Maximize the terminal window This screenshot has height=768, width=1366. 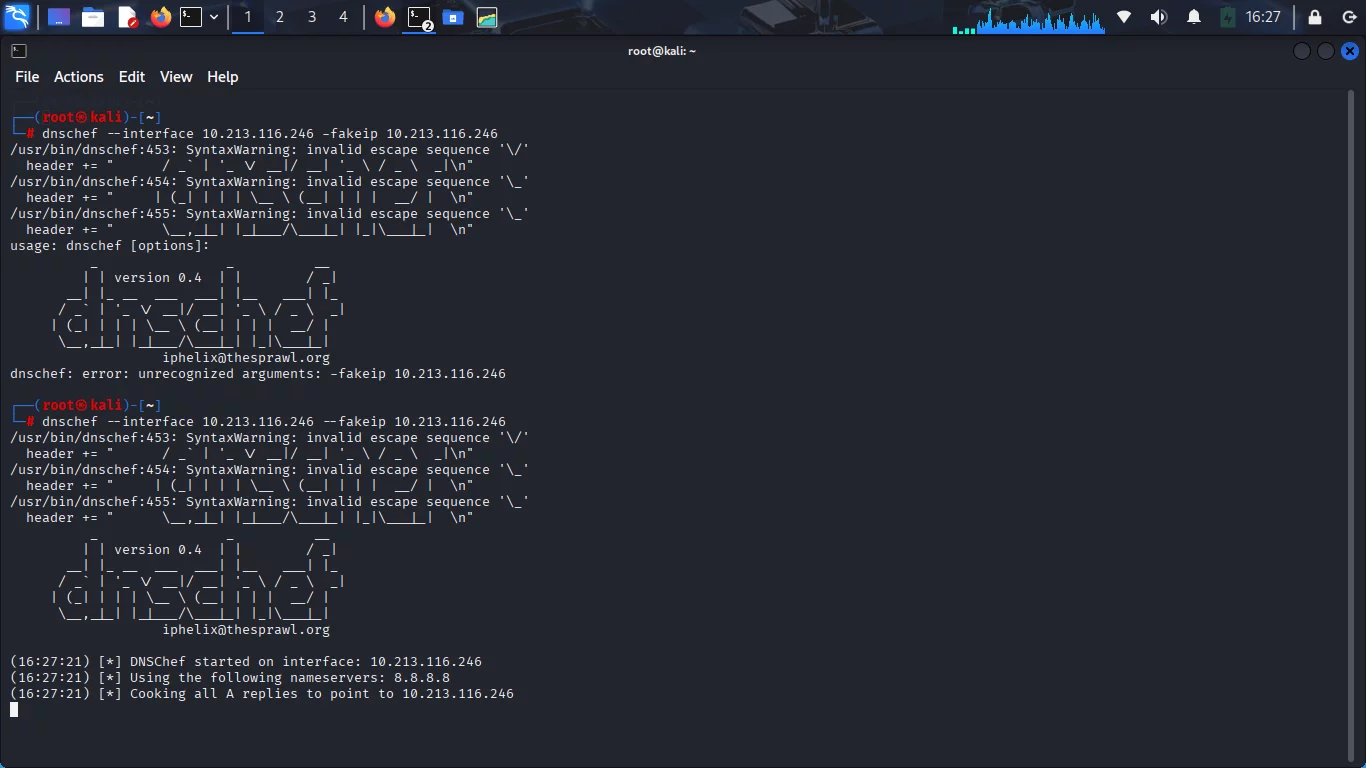(1325, 51)
